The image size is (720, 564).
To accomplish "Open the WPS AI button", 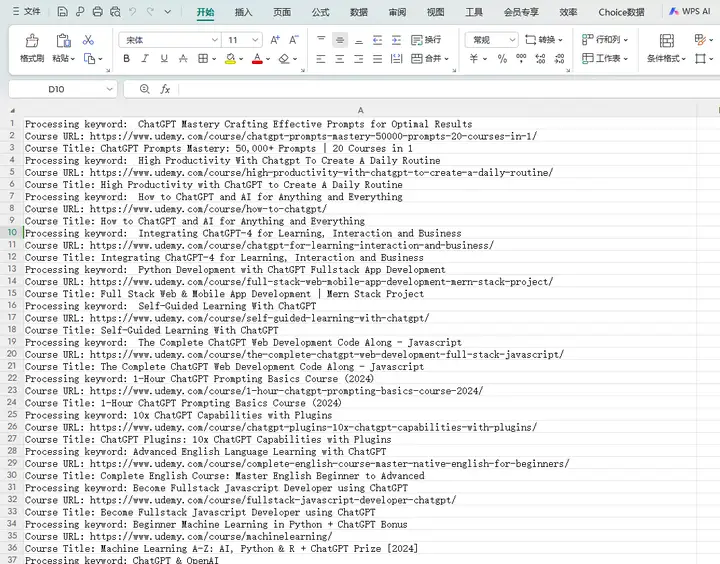I will pos(689,11).
